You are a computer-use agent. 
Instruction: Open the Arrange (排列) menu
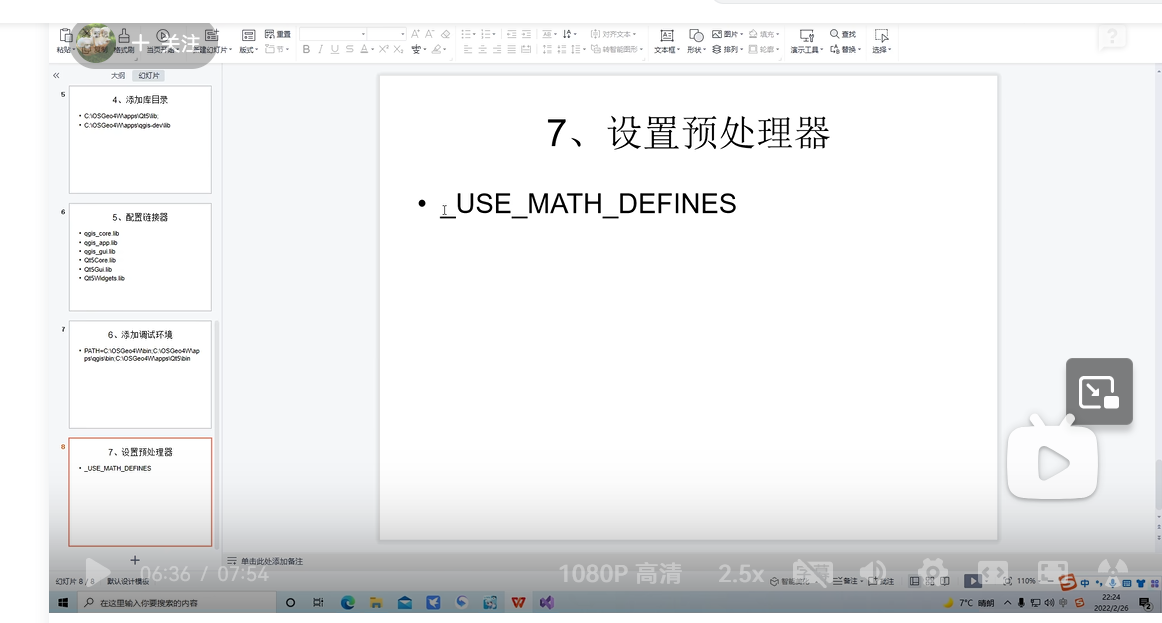click(727, 50)
